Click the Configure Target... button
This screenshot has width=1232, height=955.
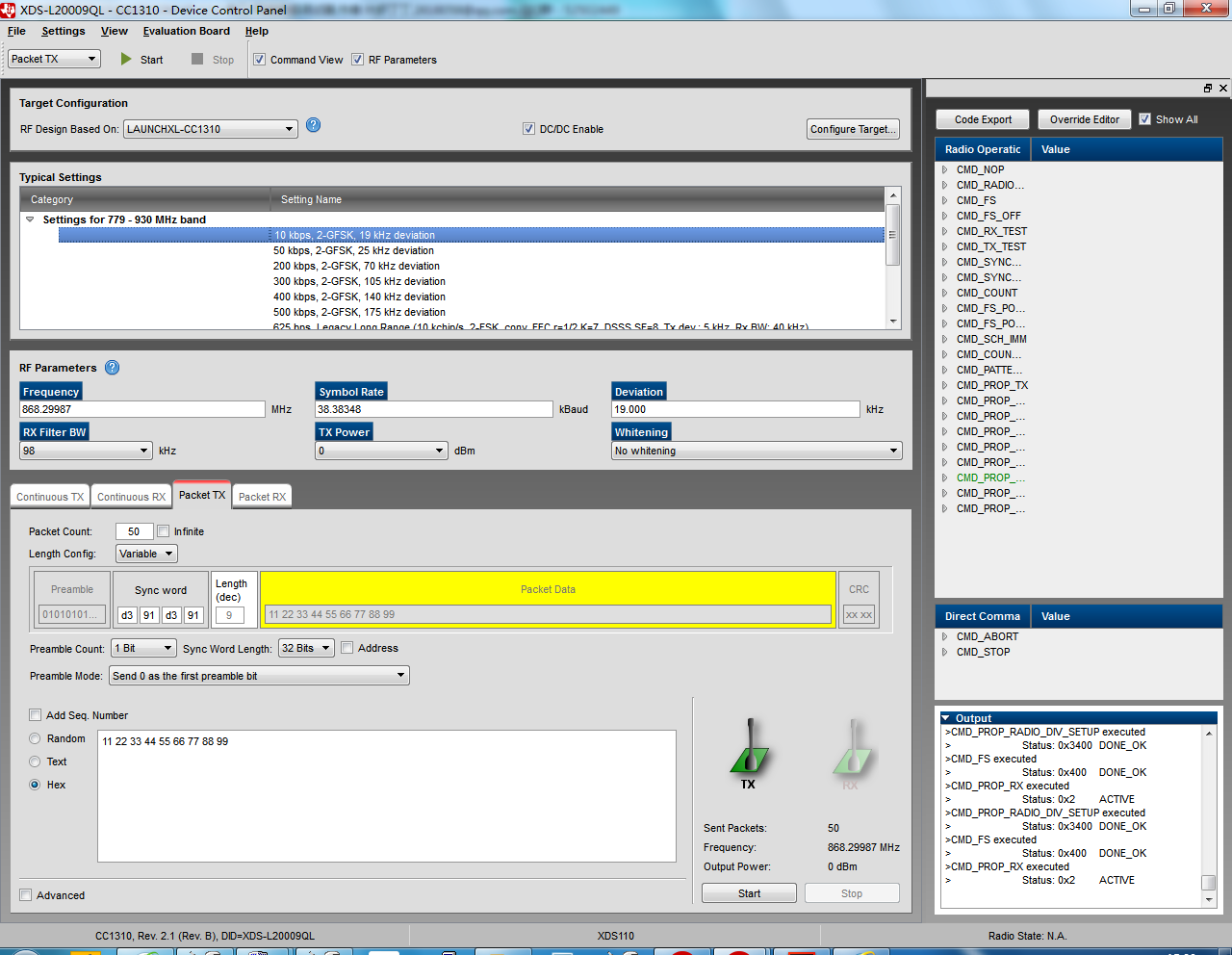point(853,129)
